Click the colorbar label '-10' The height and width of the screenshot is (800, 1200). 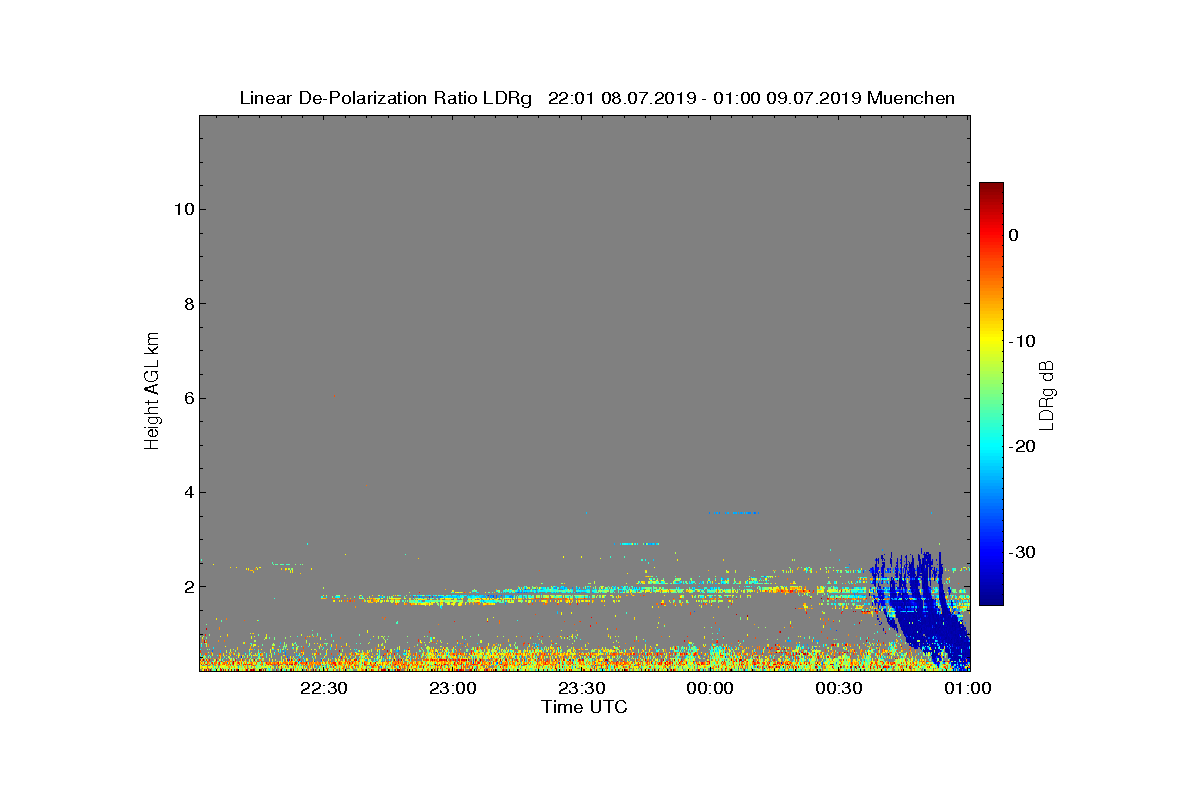click(x=1021, y=341)
